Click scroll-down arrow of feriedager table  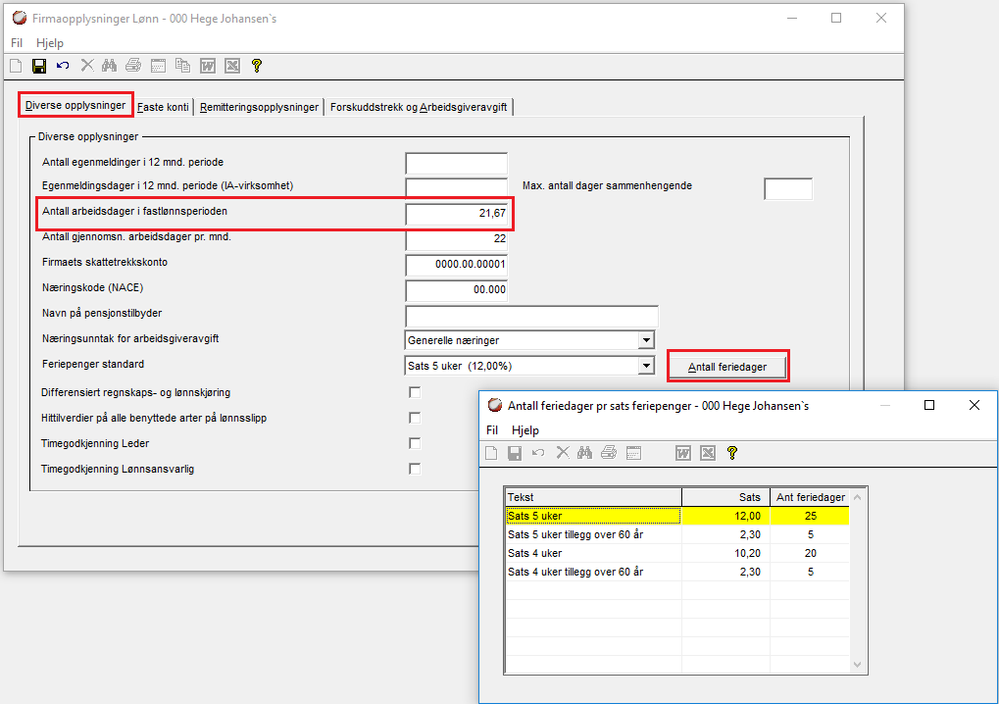point(859,666)
